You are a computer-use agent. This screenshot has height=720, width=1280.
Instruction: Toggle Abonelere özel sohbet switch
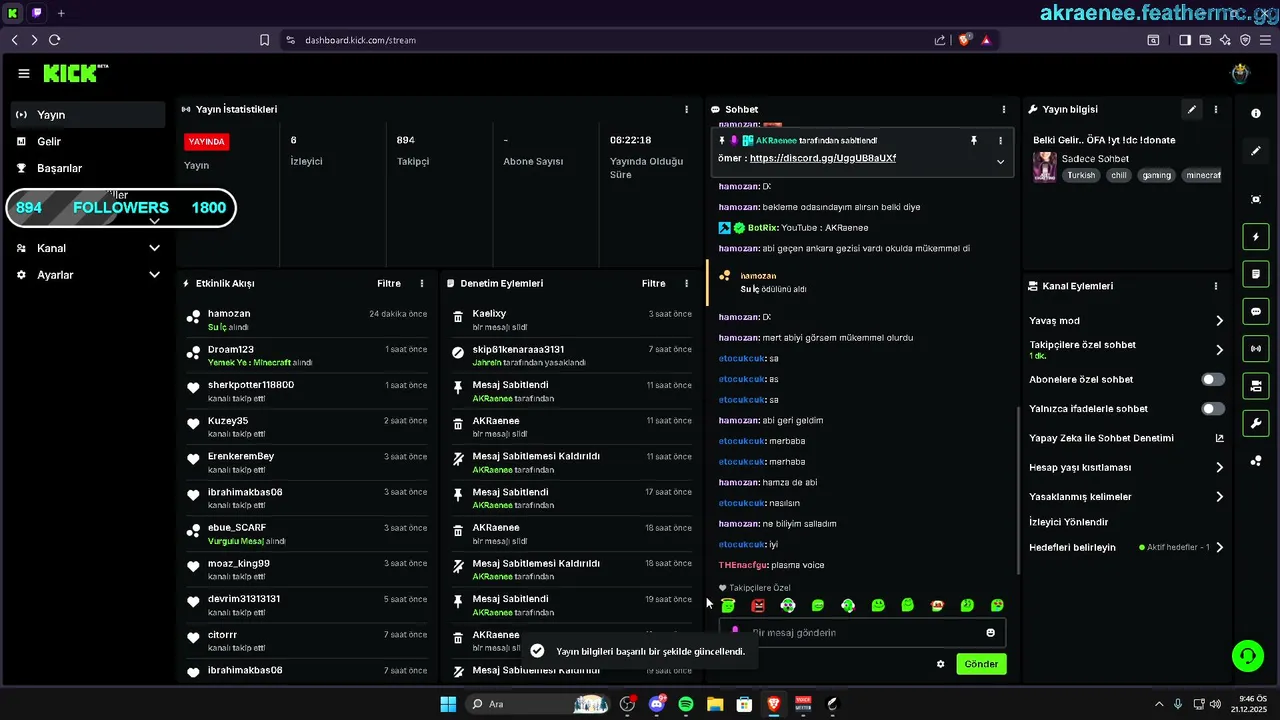pyautogui.click(x=1212, y=379)
